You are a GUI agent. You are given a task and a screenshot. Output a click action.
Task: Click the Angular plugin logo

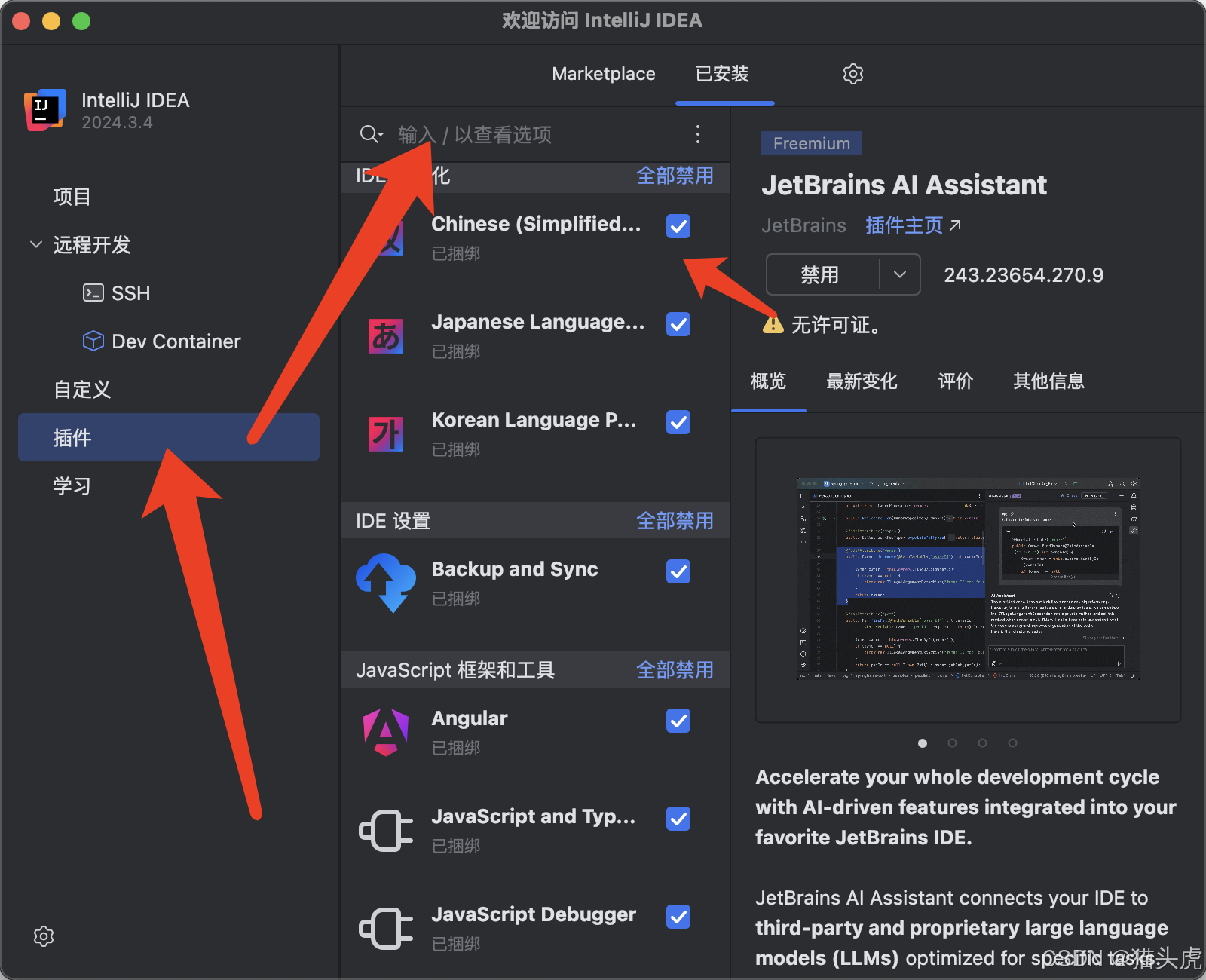pos(386,732)
